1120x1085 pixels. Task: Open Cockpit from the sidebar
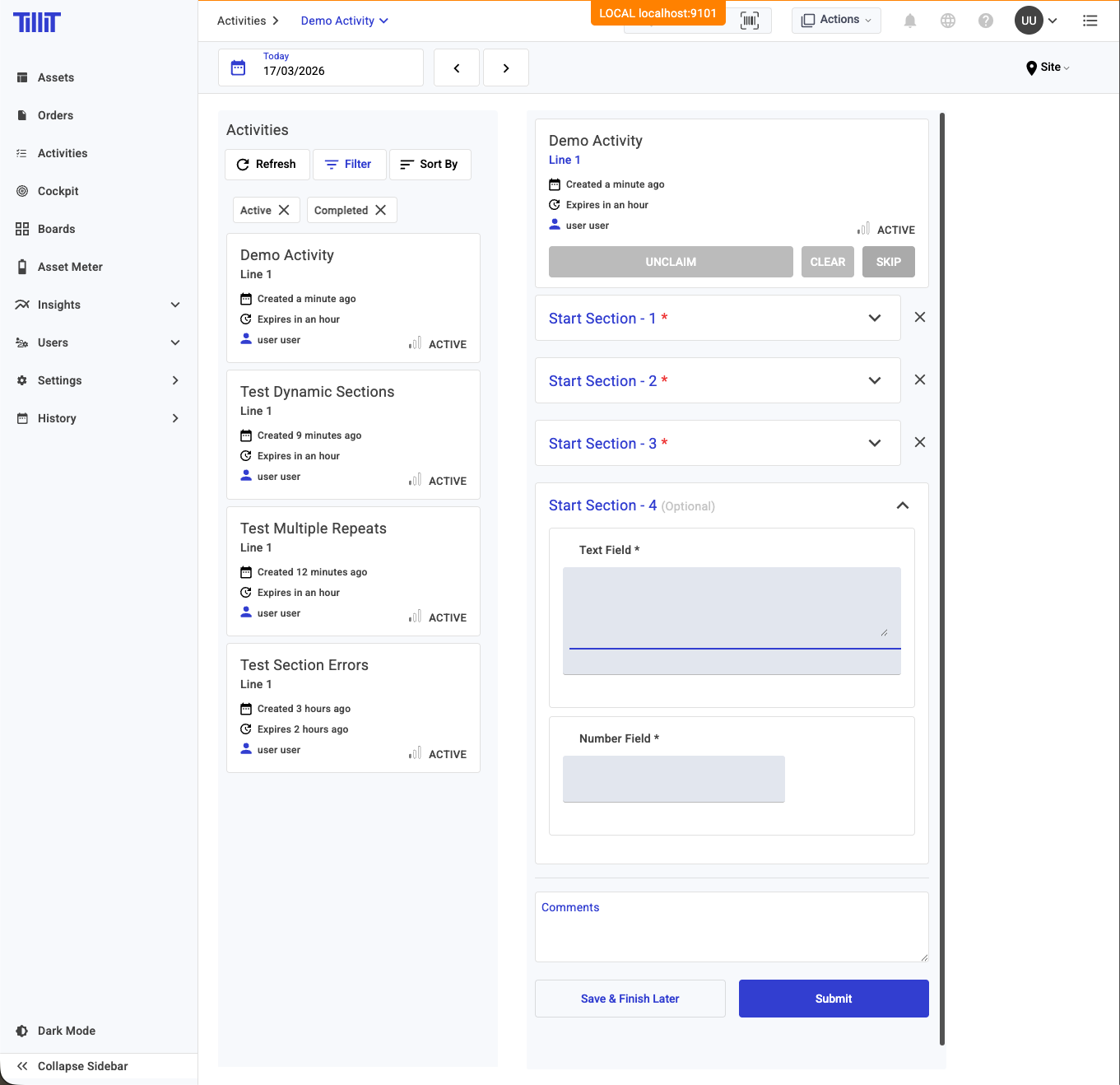click(x=58, y=191)
